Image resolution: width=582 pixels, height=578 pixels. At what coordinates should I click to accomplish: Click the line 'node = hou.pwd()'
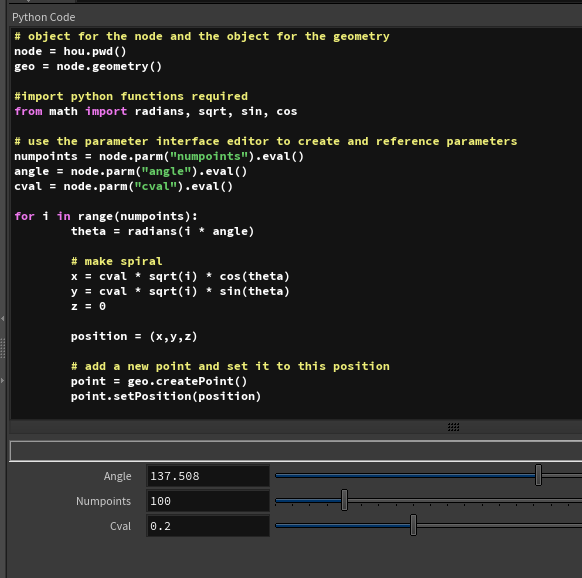(71, 51)
